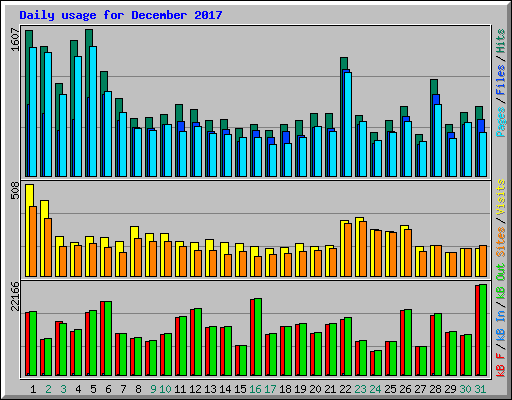Click day label 14 on the x-axis
The width and height of the screenshot is (512, 400).
click(225, 389)
